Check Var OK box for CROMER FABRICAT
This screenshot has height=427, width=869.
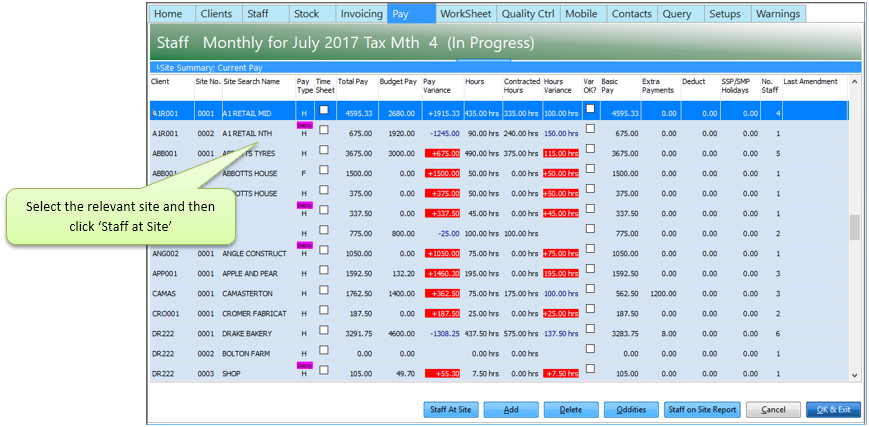[590, 309]
